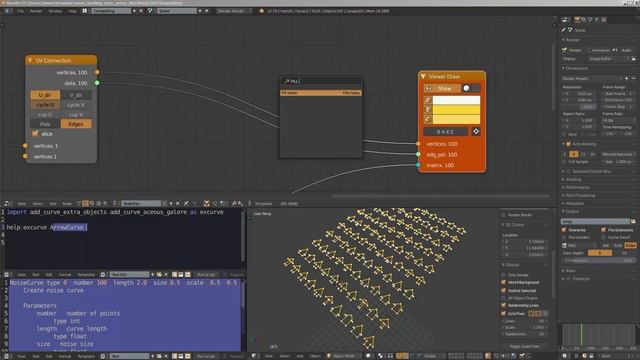Click the matrix input socket on Viewer Draw
Screen dimensions: 640x360
[x=418, y=165]
